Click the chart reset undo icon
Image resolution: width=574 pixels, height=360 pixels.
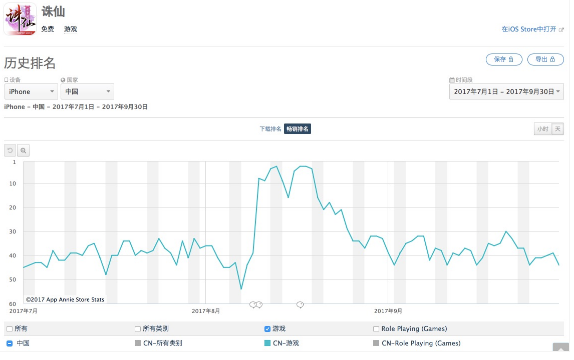tap(10, 151)
